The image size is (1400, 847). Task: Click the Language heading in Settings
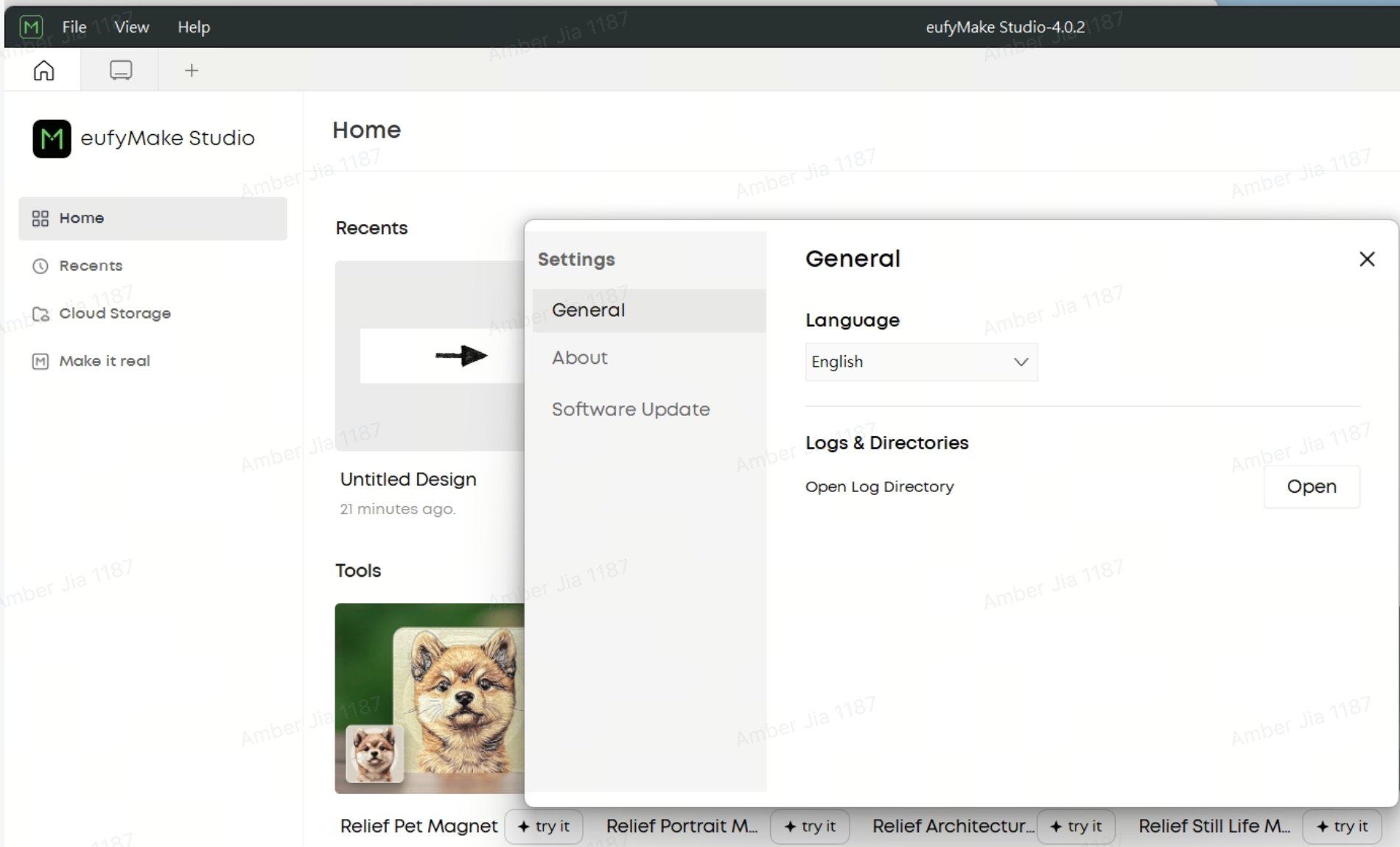(853, 320)
